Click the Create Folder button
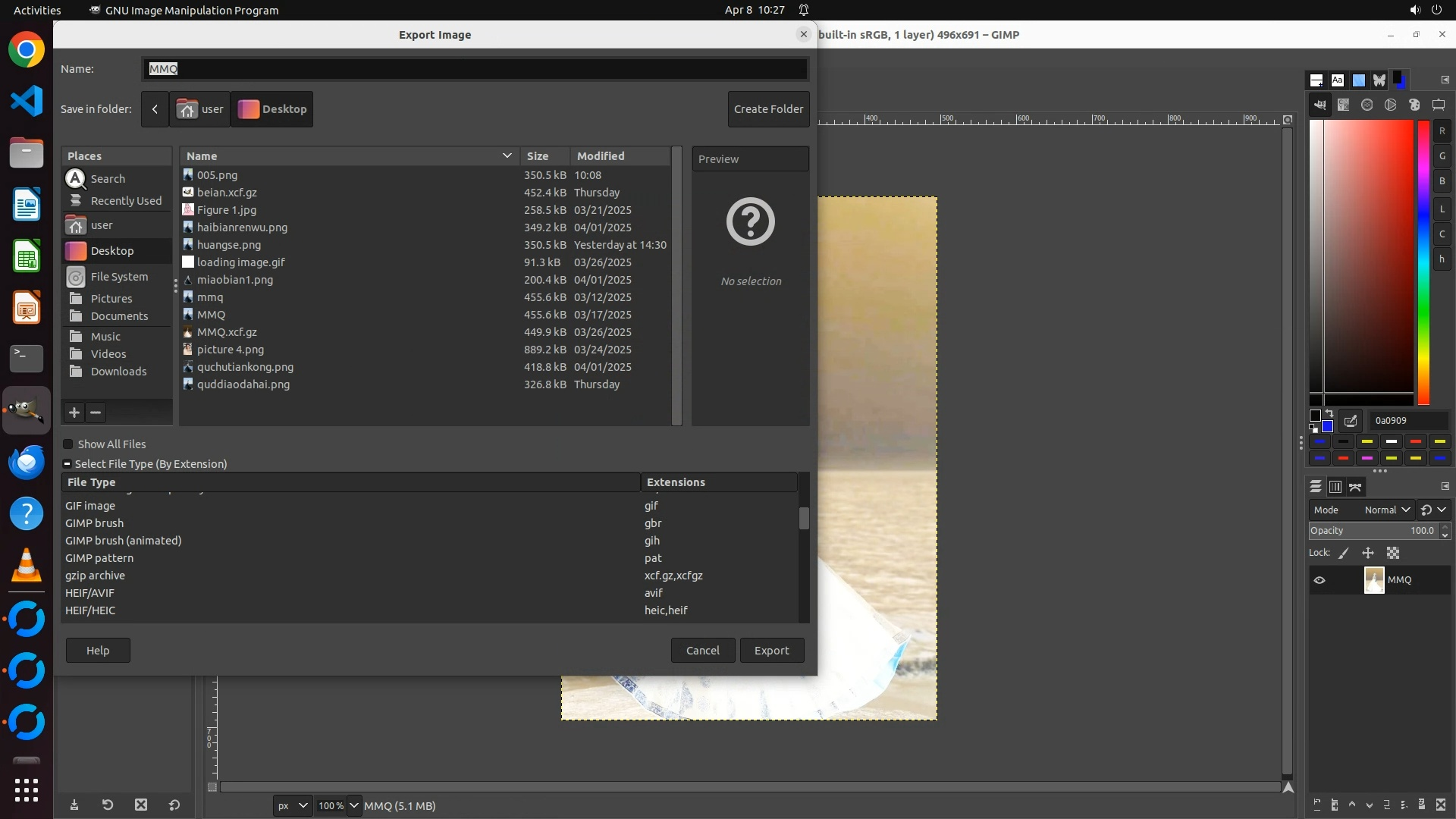This screenshot has width=1456, height=819. tap(768, 109)
